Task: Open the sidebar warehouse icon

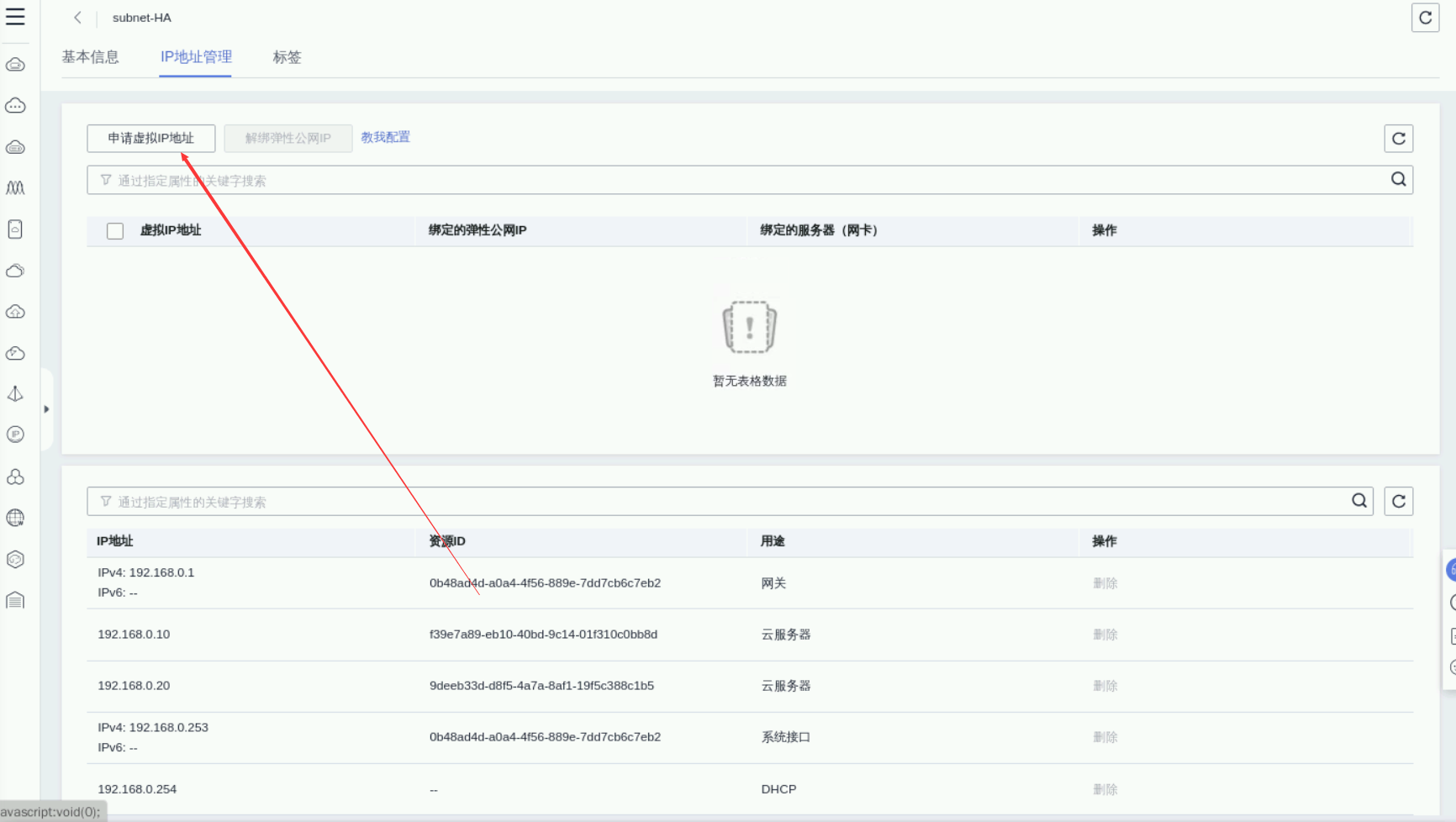Action: [x=15, y=600]
